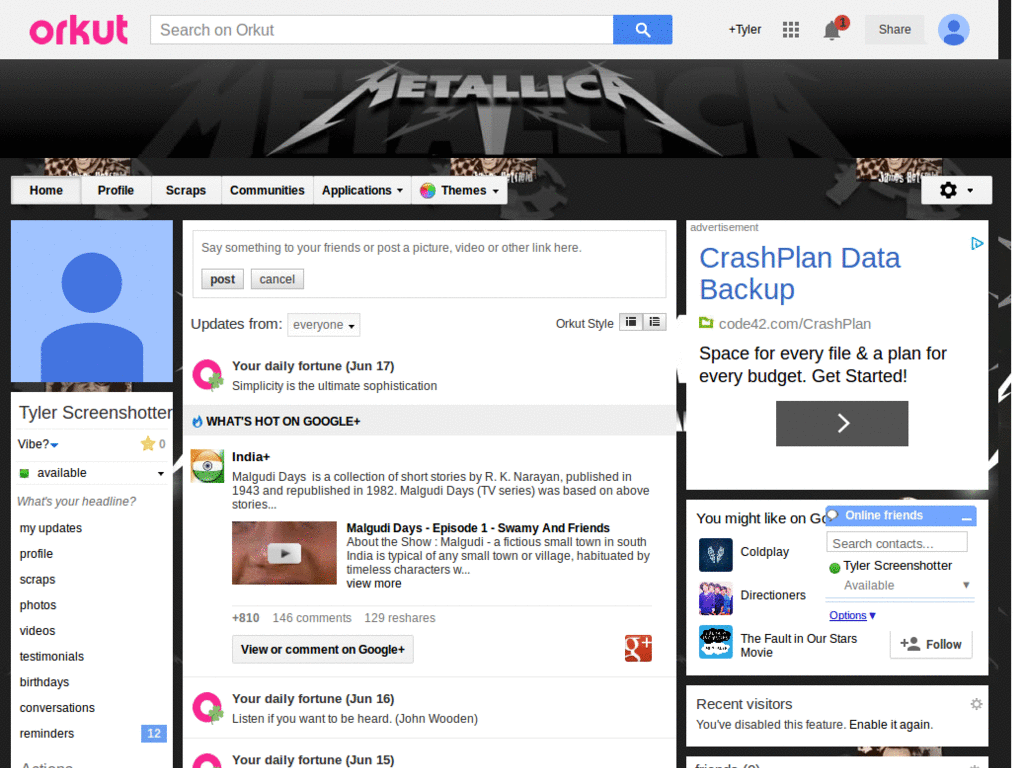
Task: Click the account avatar icon
Action: pyautogui.click(x=953, y=30)
